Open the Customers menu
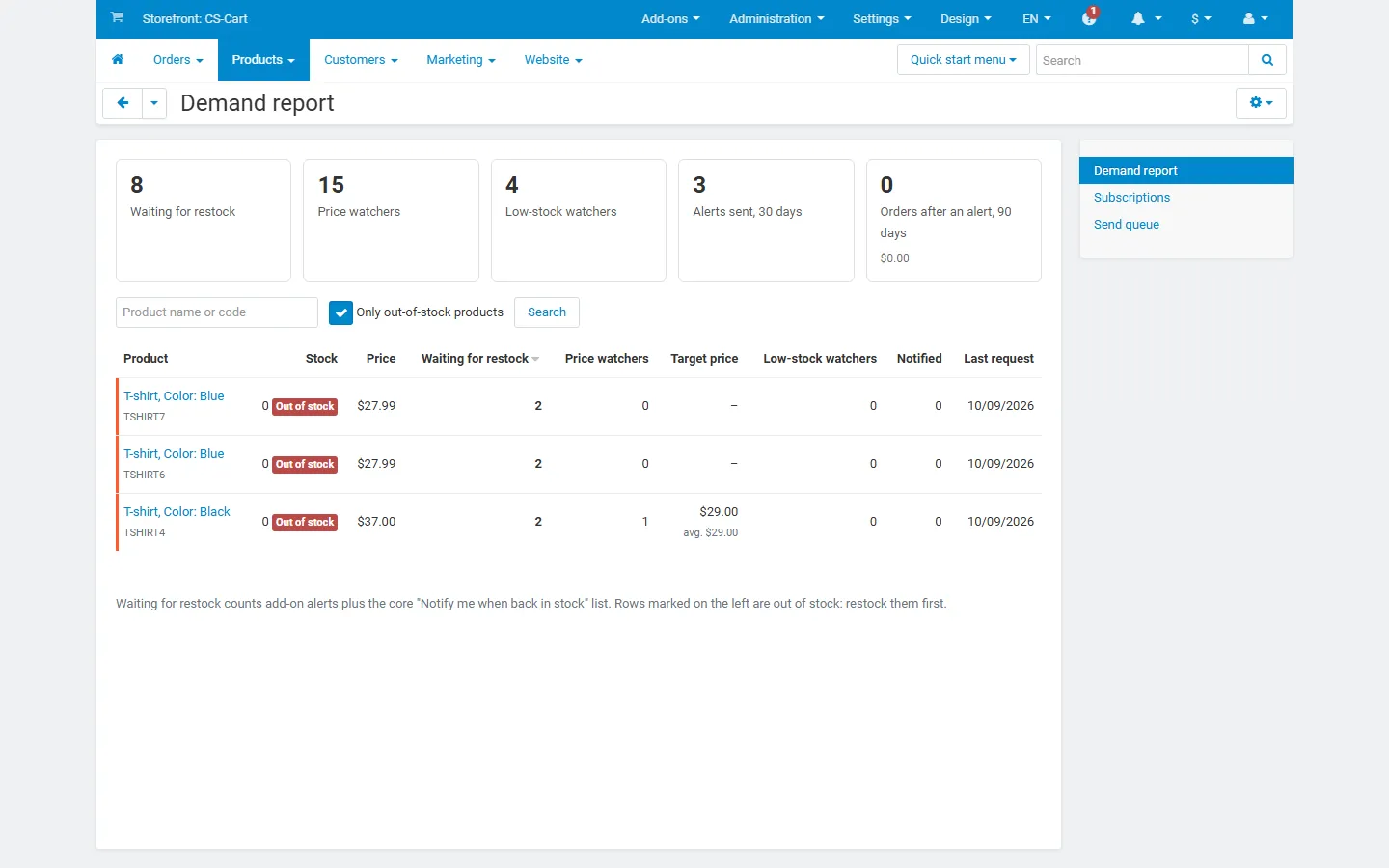This screenshot has height=868, width=1389. click(x=361, y=60)
